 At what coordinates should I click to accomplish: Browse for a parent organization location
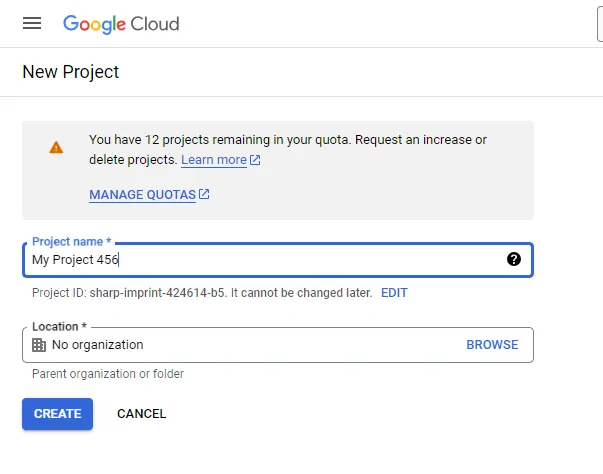(492, 345)
